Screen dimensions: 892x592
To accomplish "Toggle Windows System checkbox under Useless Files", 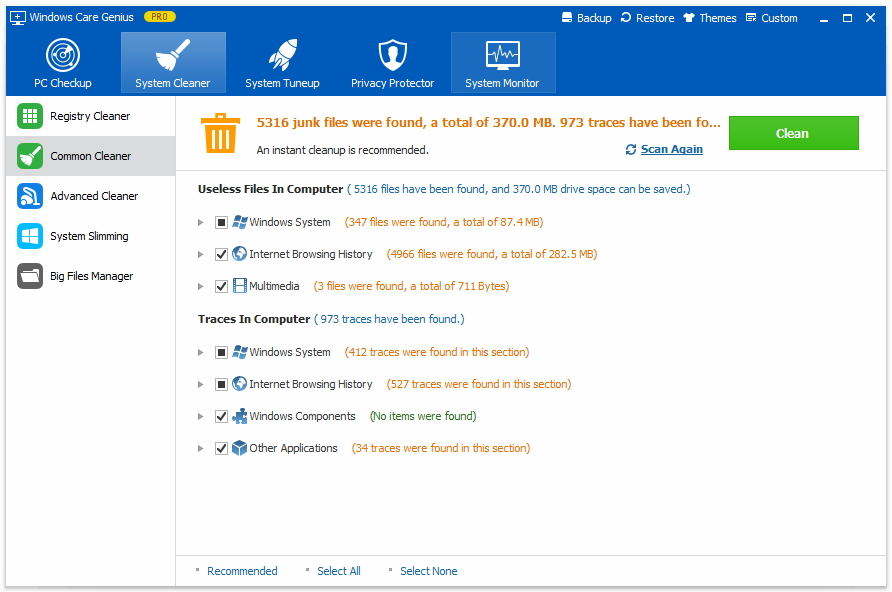I will [x=221, y=222].
